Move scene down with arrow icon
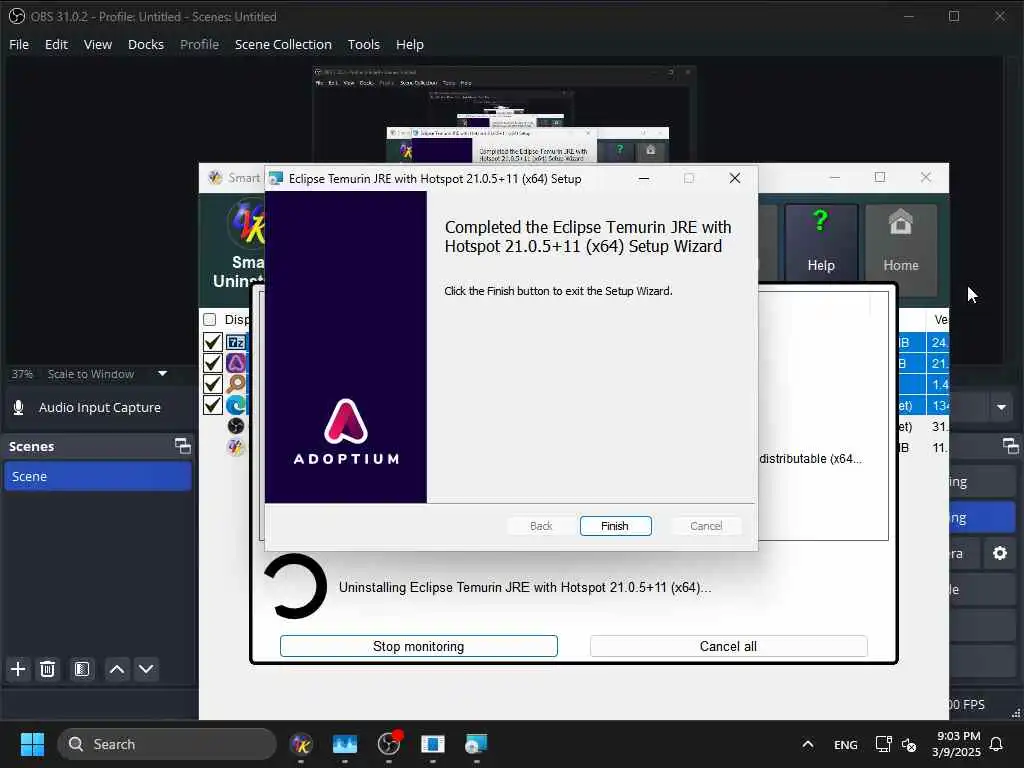Viewport: 1024px width, 768px height. tap(146, 669)
